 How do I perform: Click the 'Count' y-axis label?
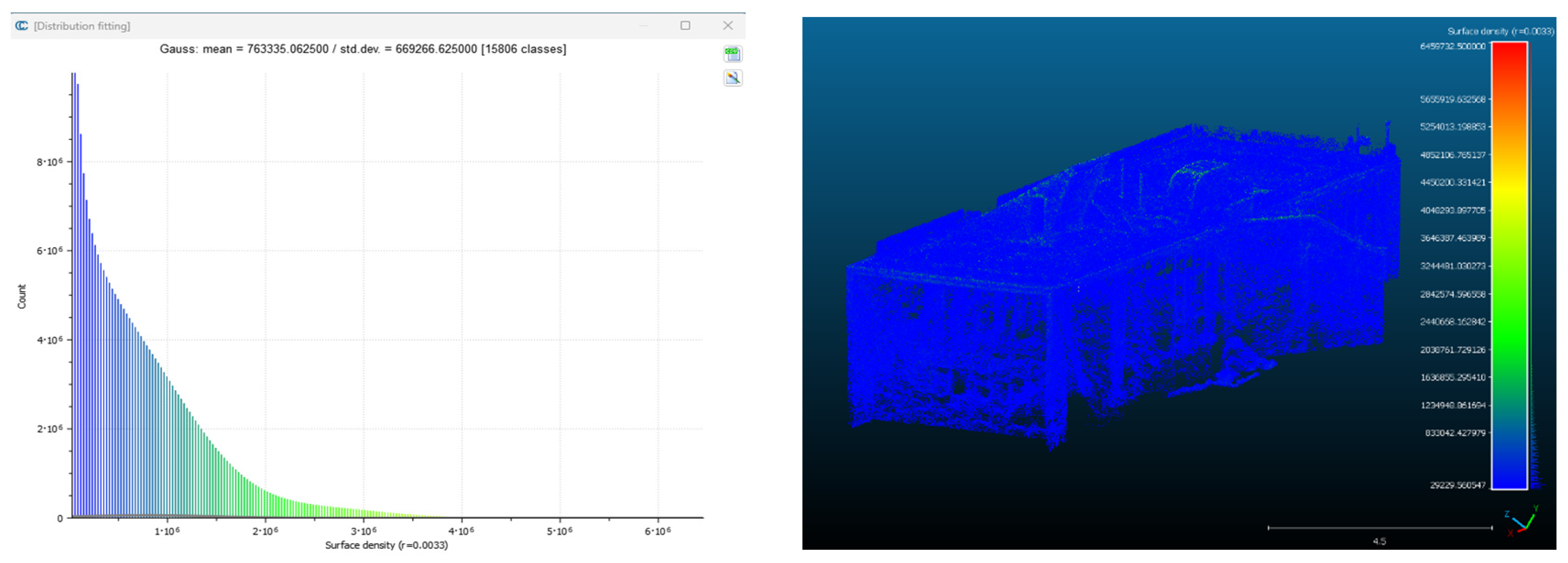(x=22, y=297)
